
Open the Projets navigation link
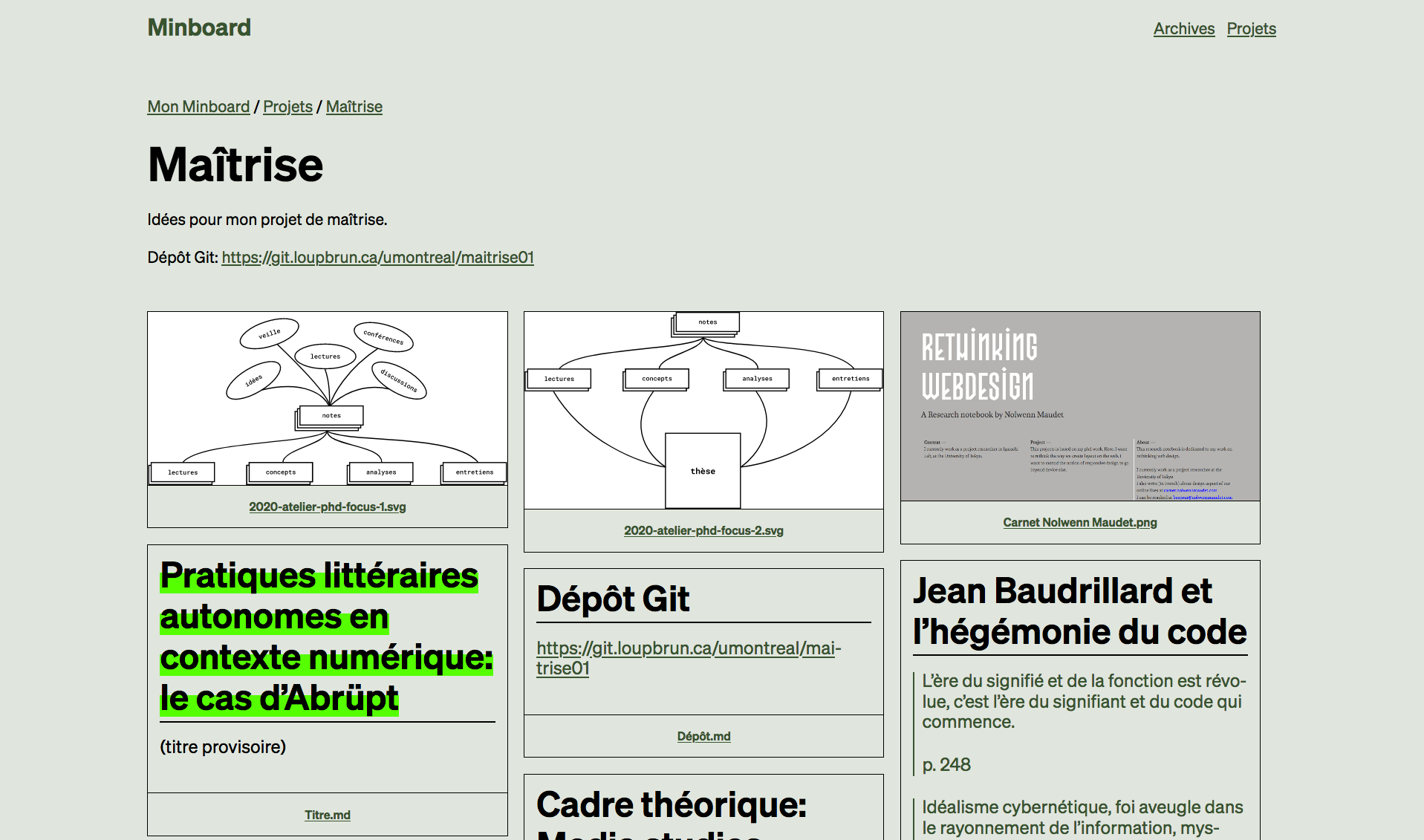pos(1251,29)
